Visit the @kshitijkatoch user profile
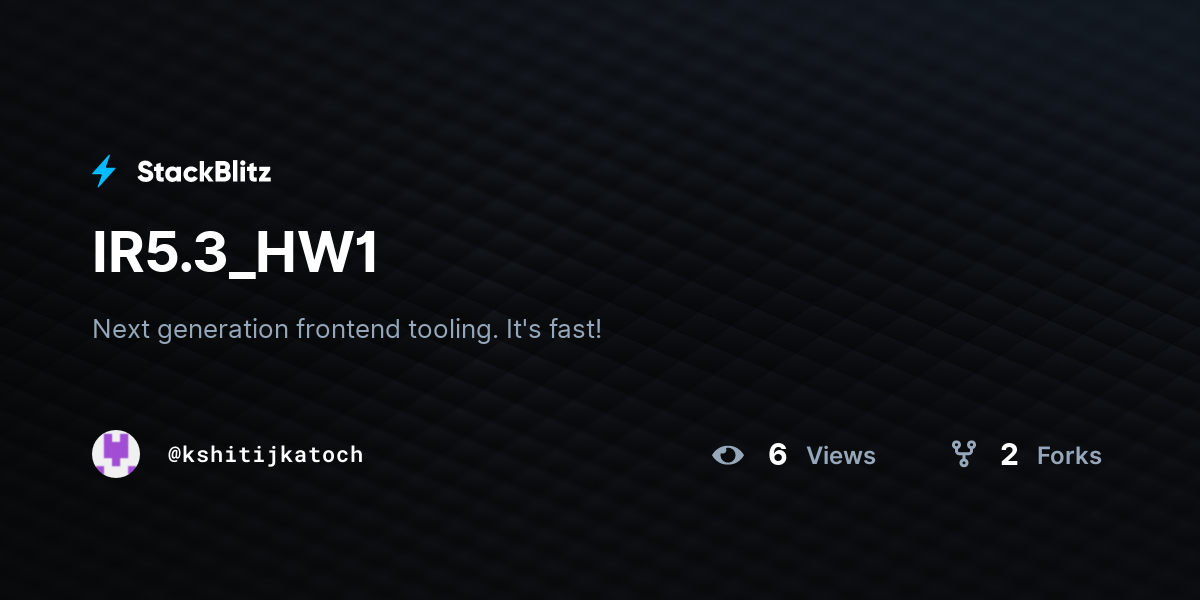The image size is (1200, 600). click(265, 455)
